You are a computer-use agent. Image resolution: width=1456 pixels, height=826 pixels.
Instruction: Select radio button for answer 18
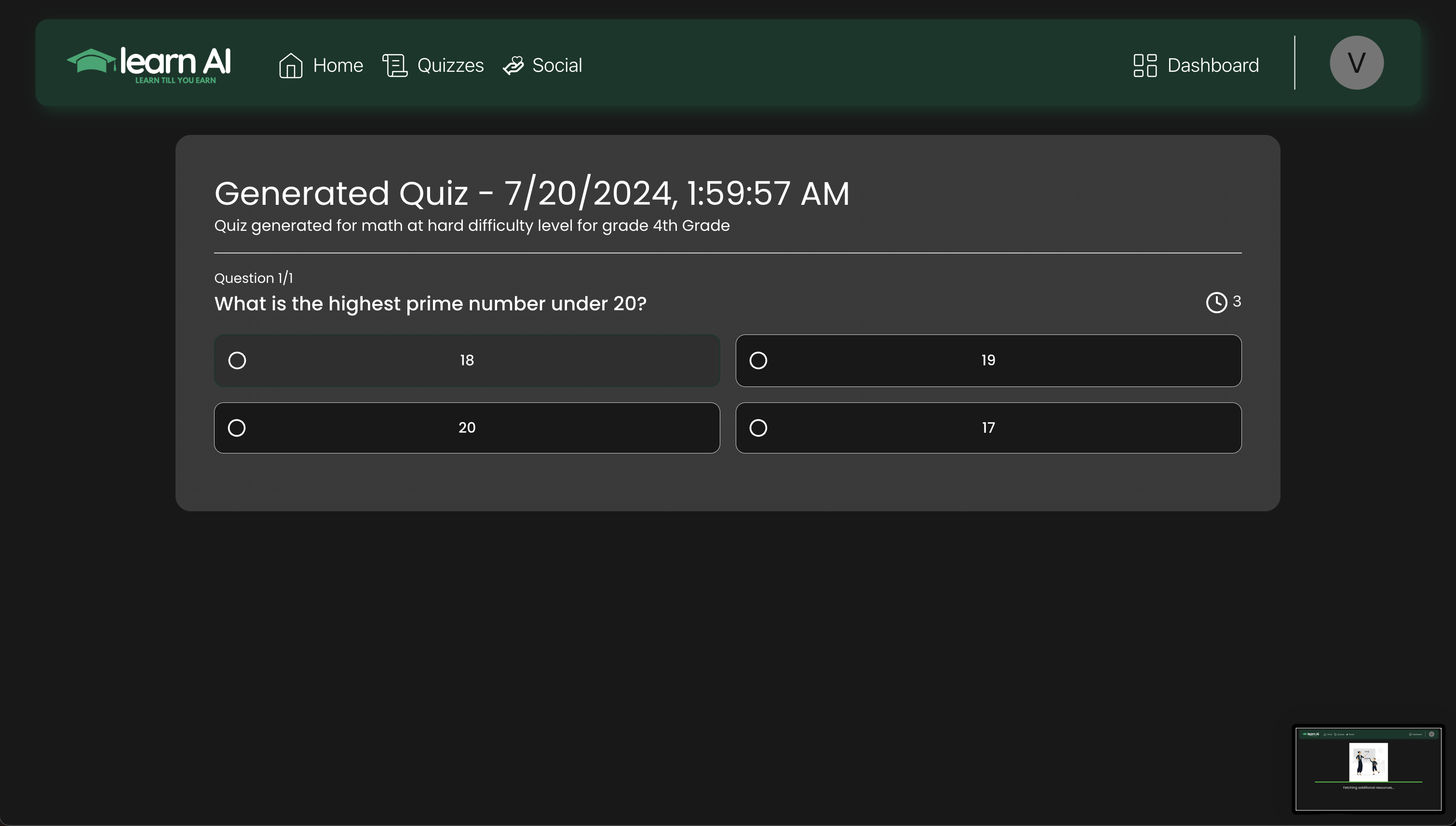coord(237,360)
